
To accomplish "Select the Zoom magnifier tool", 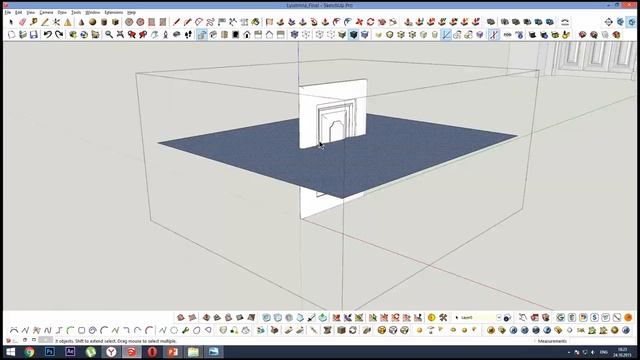I will pyautogui.click(x=109, y=35).
